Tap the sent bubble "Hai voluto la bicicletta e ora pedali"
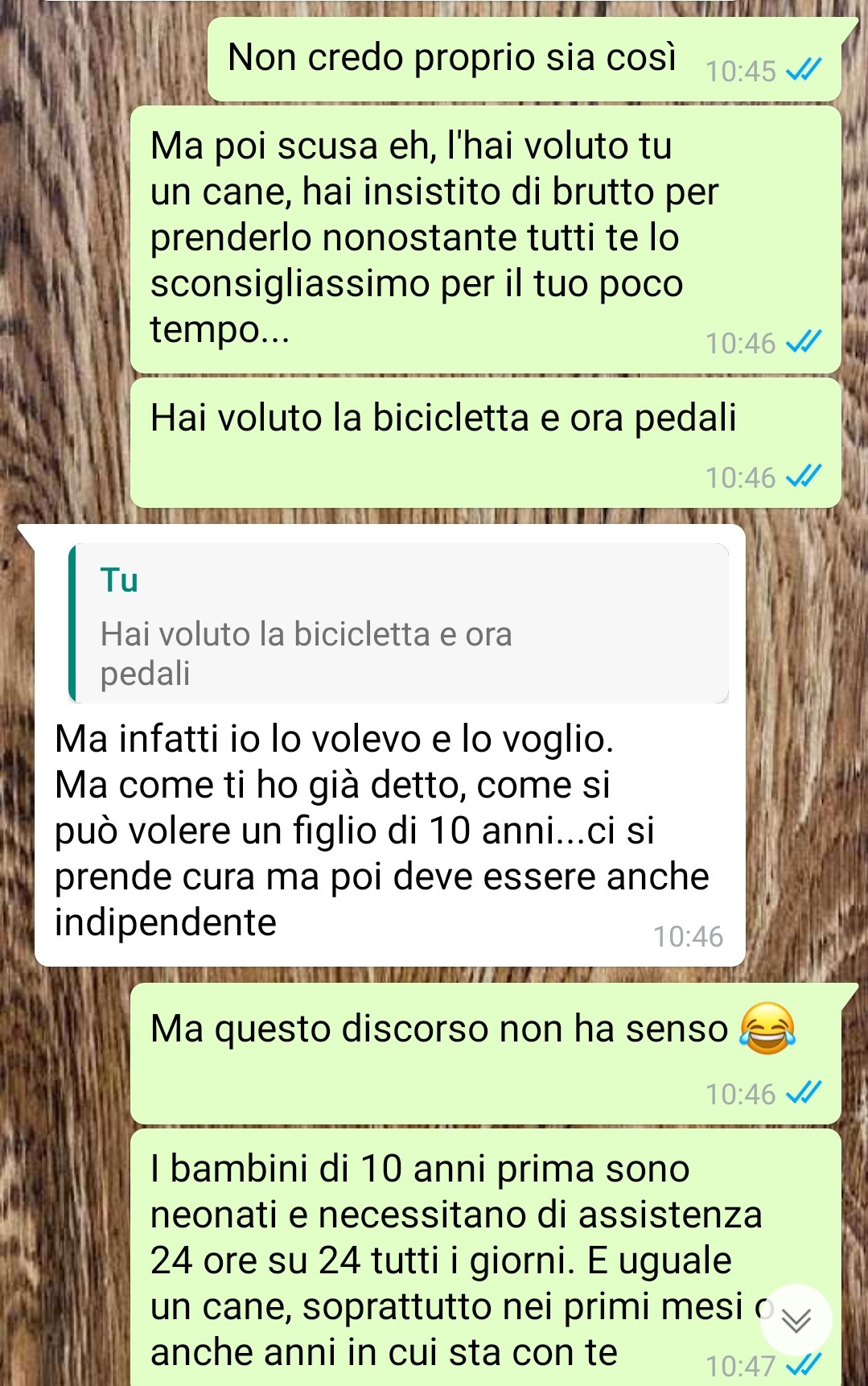868x1386 pixels. (x=486, y=443)
